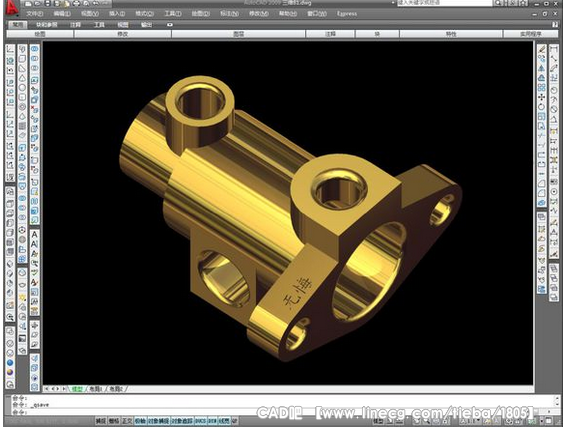
Task: Open the red AutoCAD application menu
Action: click(x=11, y=8)
